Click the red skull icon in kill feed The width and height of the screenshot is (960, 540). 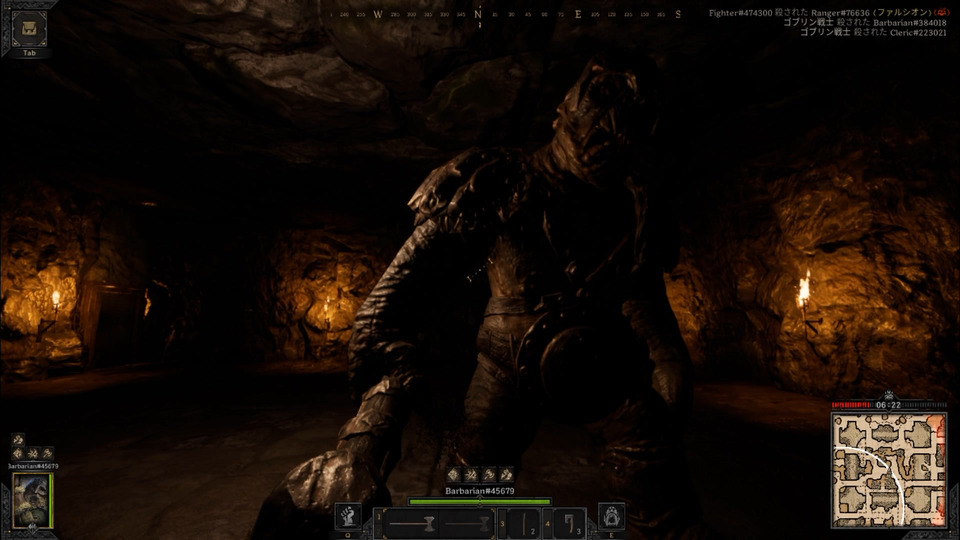[942, 12]
